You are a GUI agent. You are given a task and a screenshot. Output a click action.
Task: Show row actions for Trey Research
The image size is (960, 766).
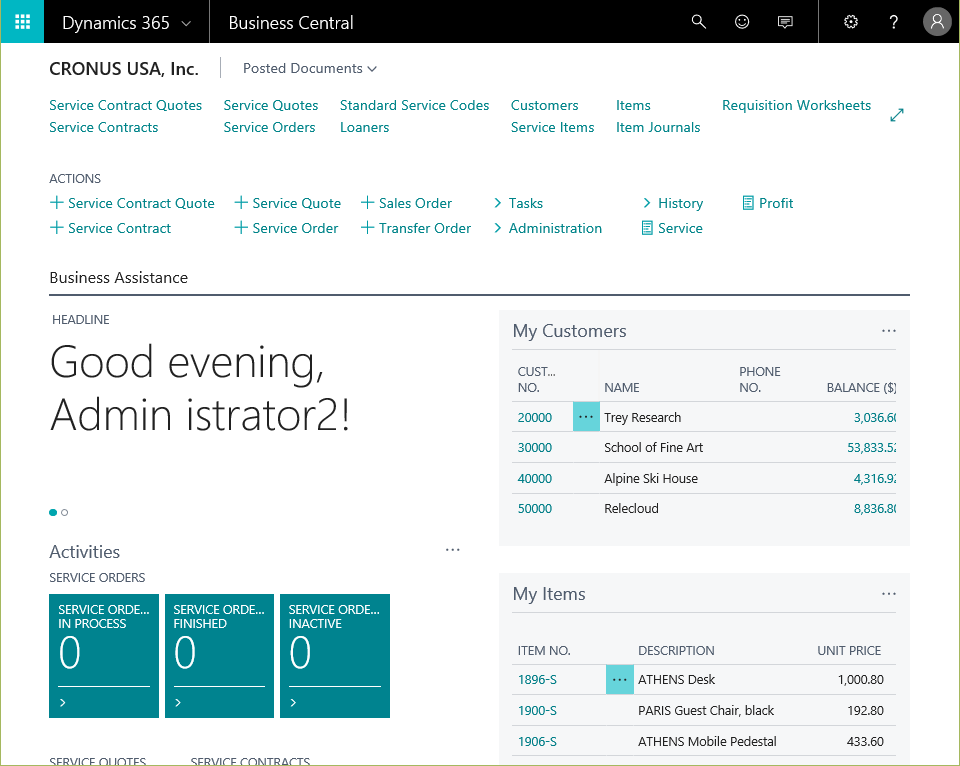tap(586, 417)
